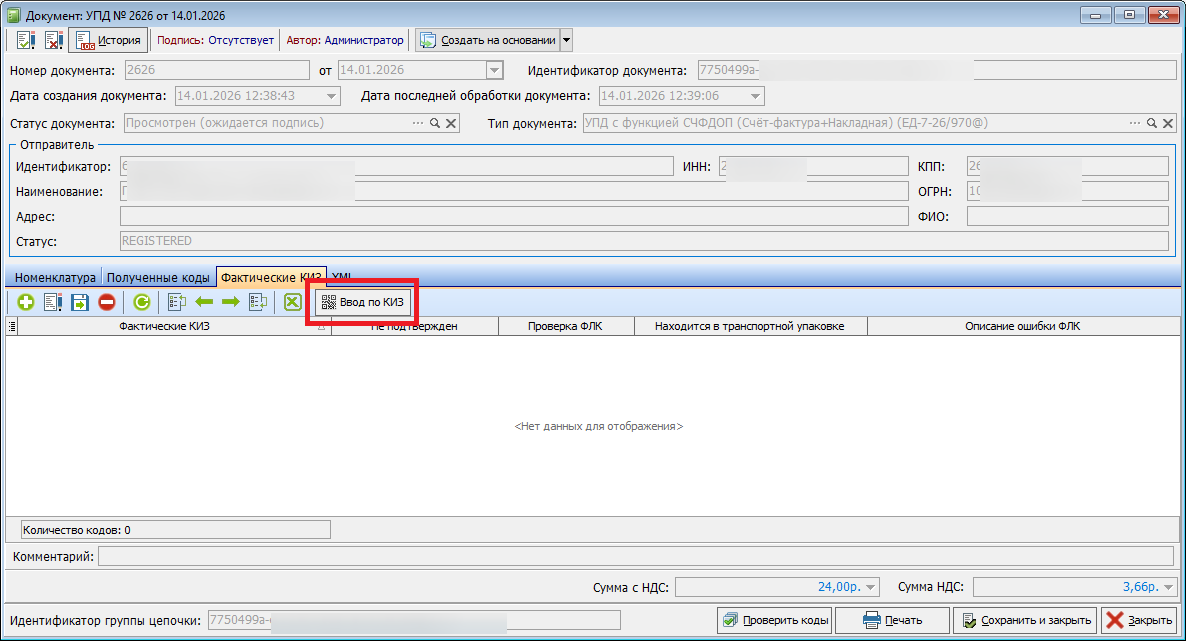
Task: Click the document with green checkmark icon
Action: click(26, 40)
